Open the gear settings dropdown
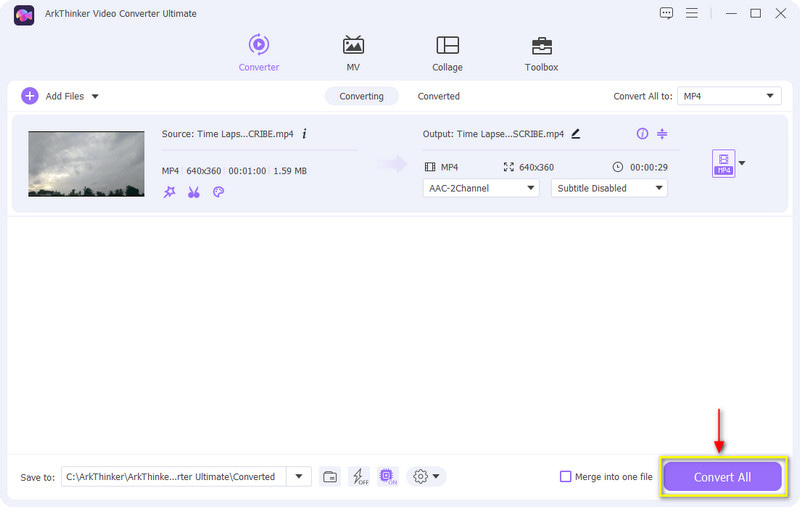This screenshot has width=800, height=507. click(x=426, y=476)
